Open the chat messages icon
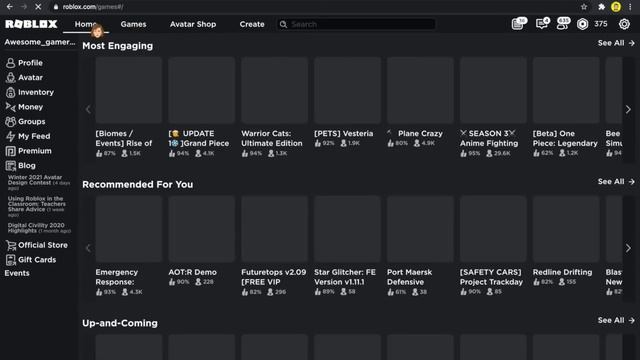Viewport: 640px width, 360px height. (x=542, y=24)
